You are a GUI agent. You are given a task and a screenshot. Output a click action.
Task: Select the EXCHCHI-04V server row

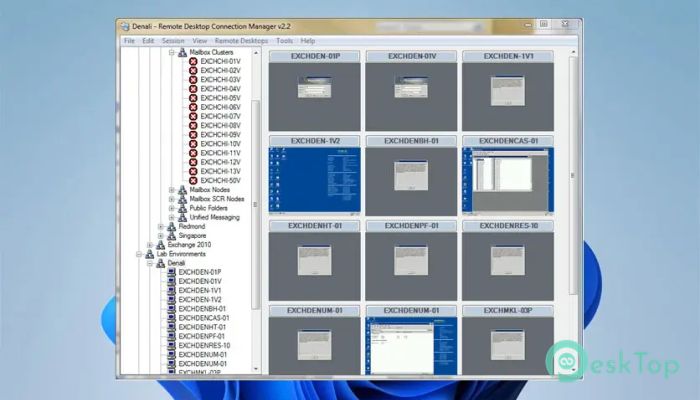tap(221, 89)
